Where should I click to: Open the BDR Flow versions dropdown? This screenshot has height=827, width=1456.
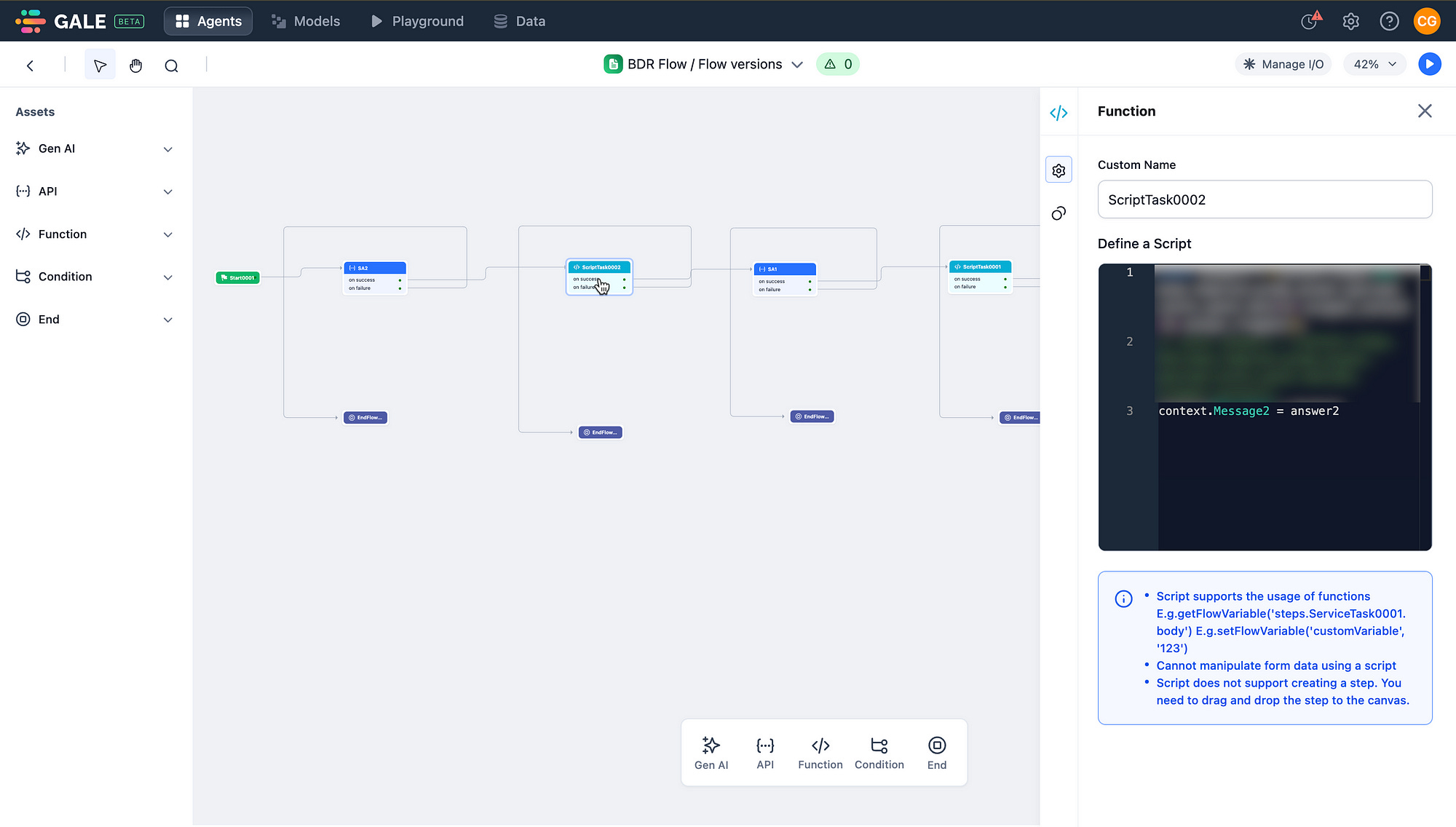tap(797, 64)
